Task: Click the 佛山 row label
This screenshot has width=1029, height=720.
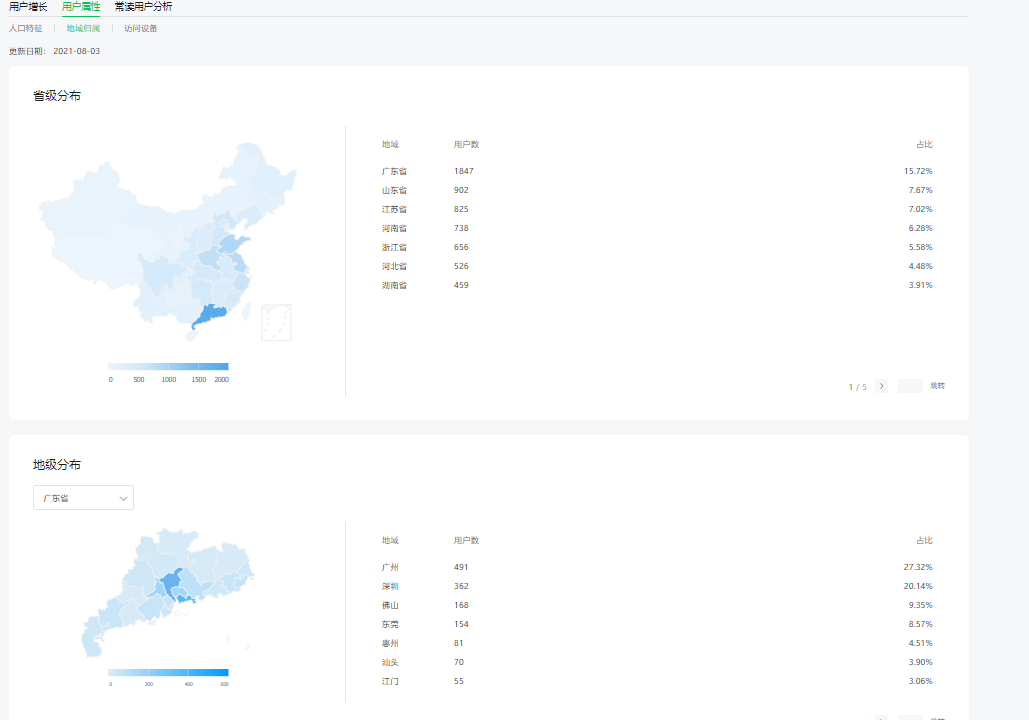Action: pyautogui.click(x=390, y=605)
